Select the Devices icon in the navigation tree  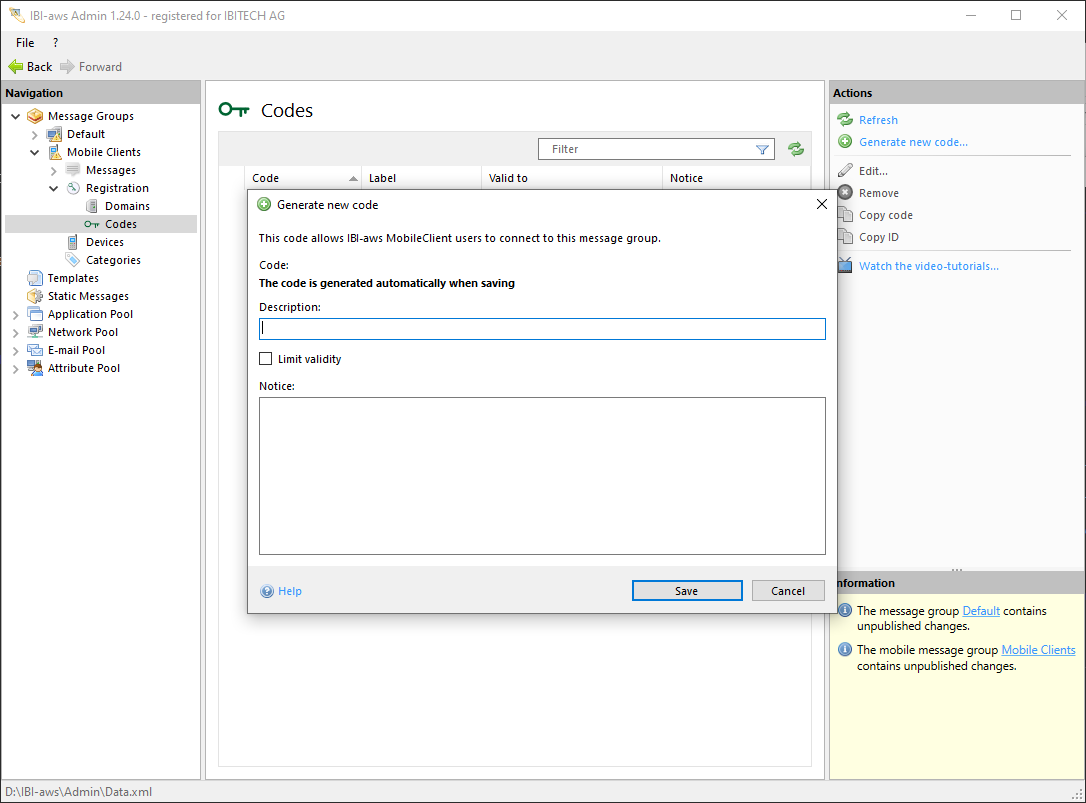pyautogui.click(x=73, y=242)
